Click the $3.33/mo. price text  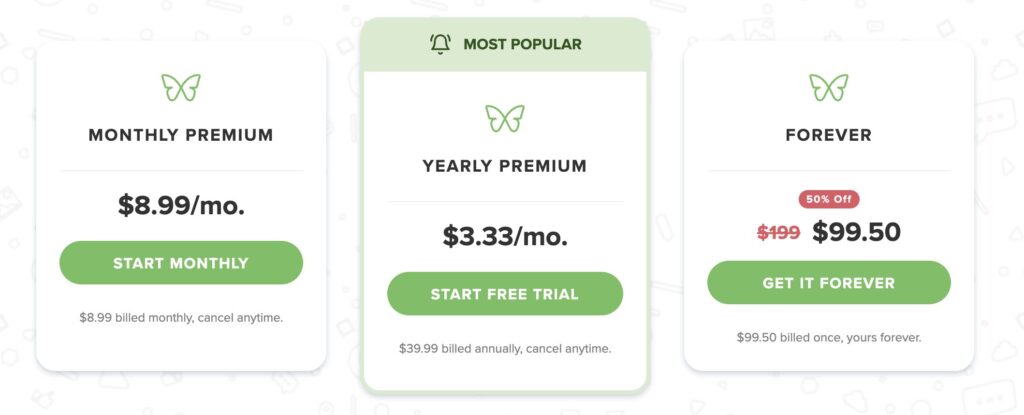pyautogui.click(x=505, y=236)
